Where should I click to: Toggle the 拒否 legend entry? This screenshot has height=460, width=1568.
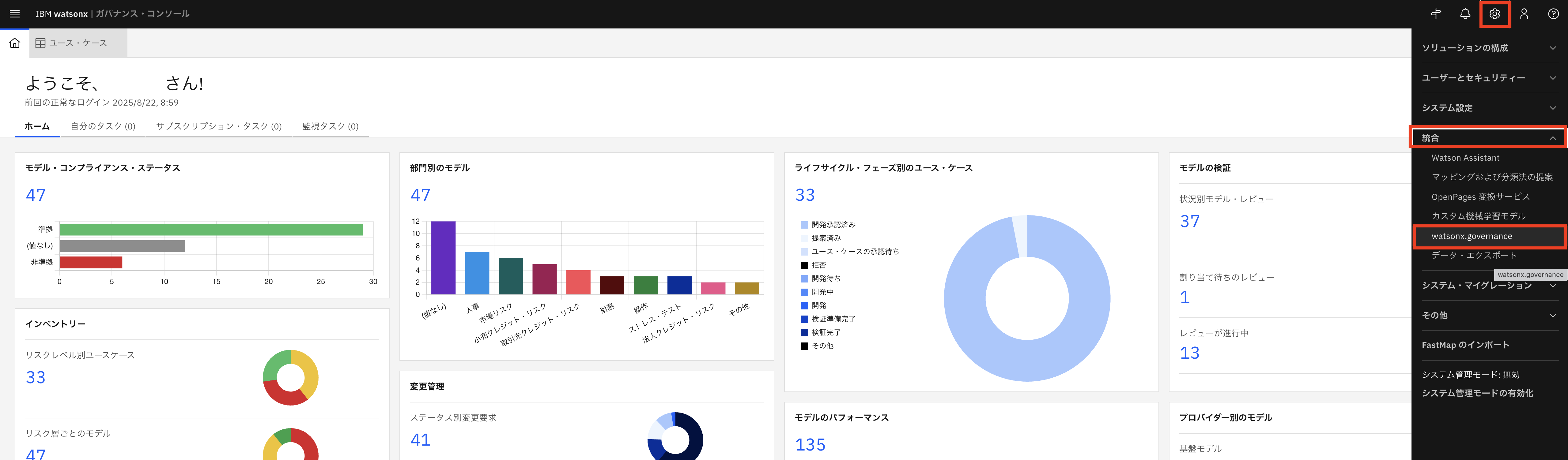click(818, 265)
